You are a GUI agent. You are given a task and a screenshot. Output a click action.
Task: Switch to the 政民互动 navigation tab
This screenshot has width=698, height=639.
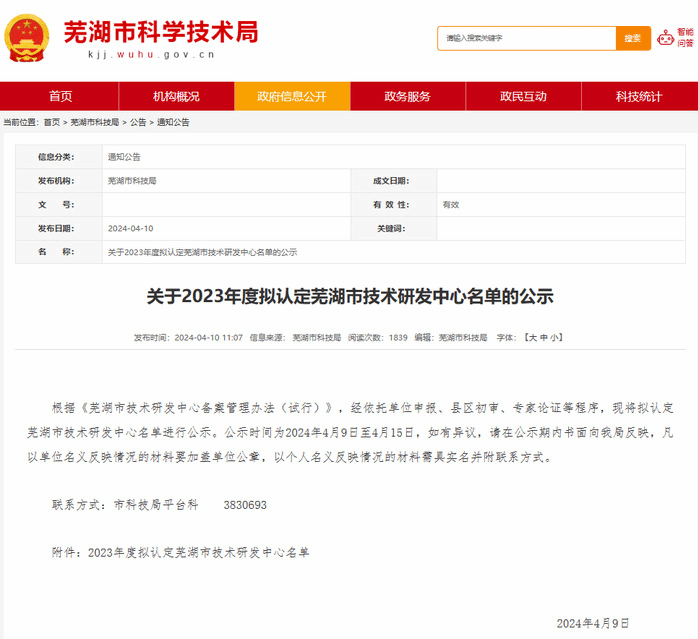[523, 96]
